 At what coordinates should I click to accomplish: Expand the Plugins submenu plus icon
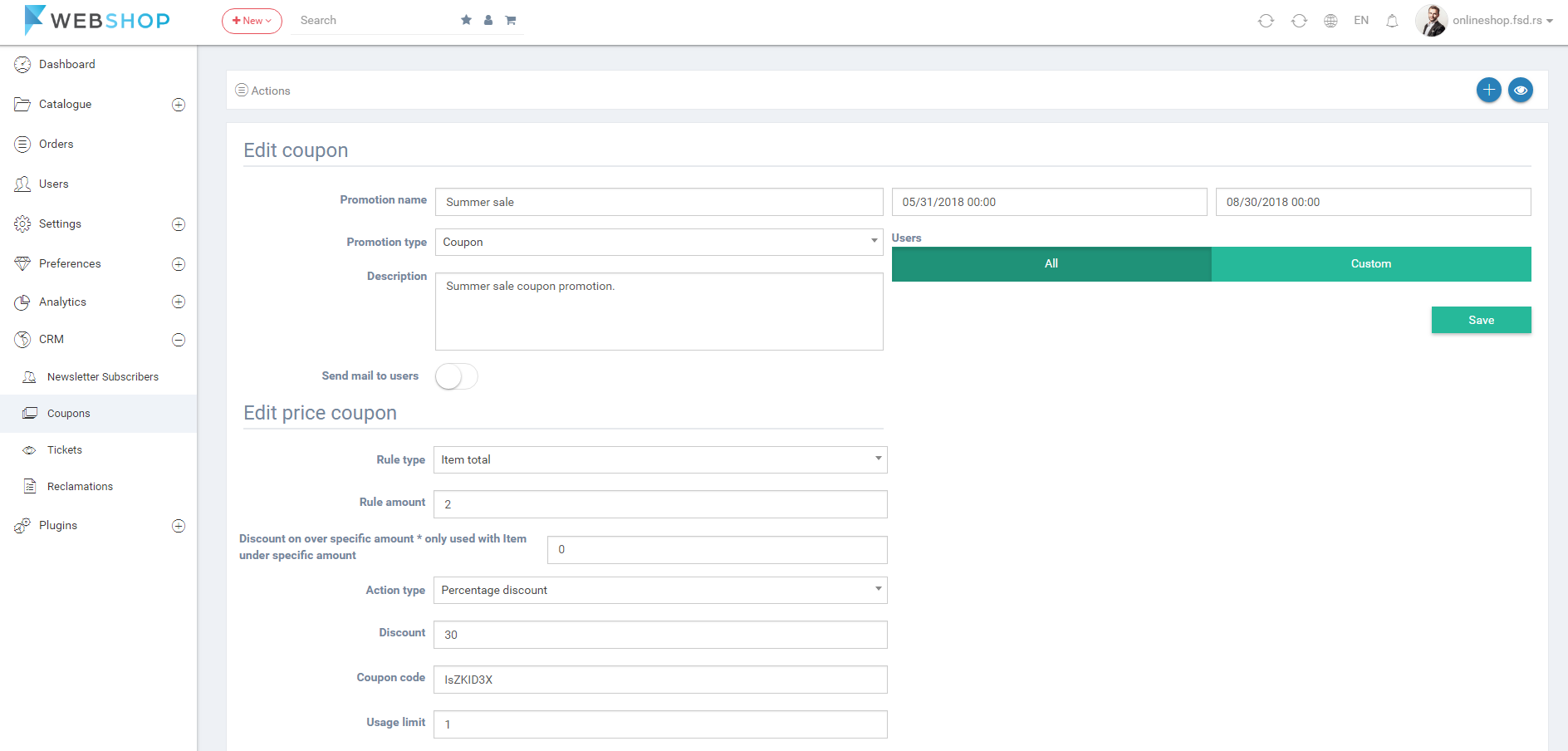179,526
